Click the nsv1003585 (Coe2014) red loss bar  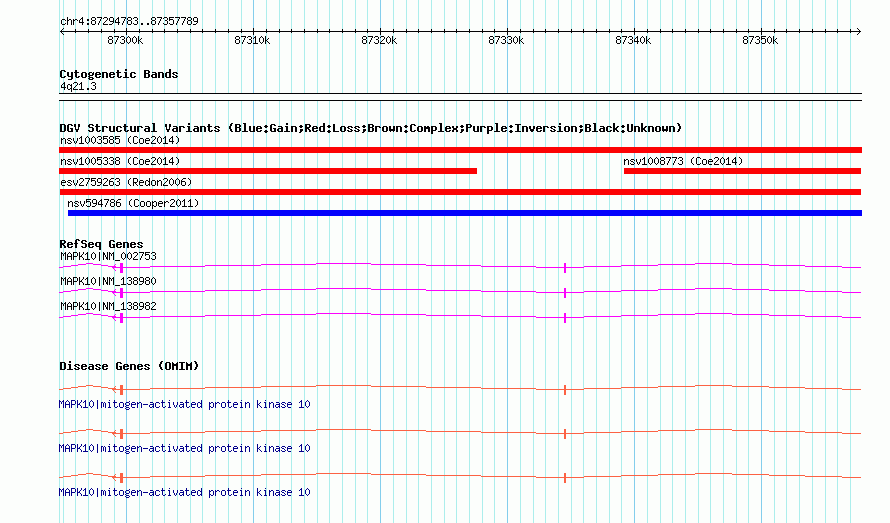click(460, 150)
